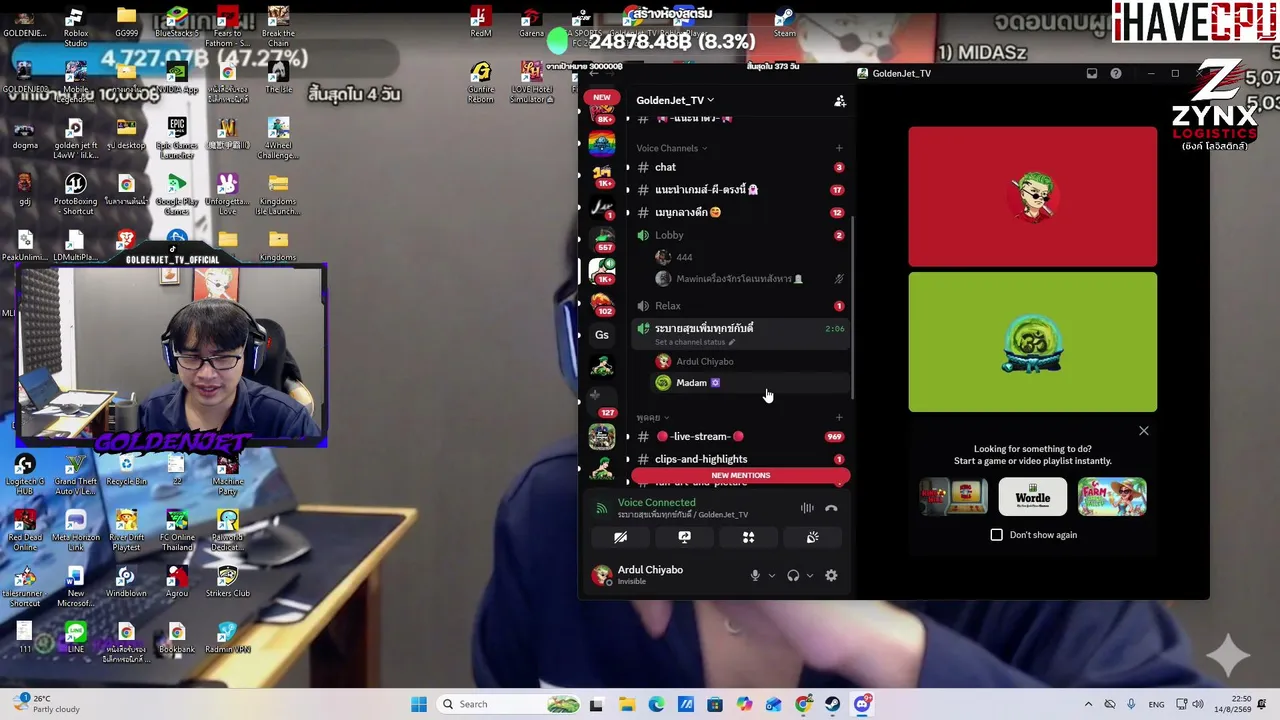Select user Madam in voice channel

750,383
